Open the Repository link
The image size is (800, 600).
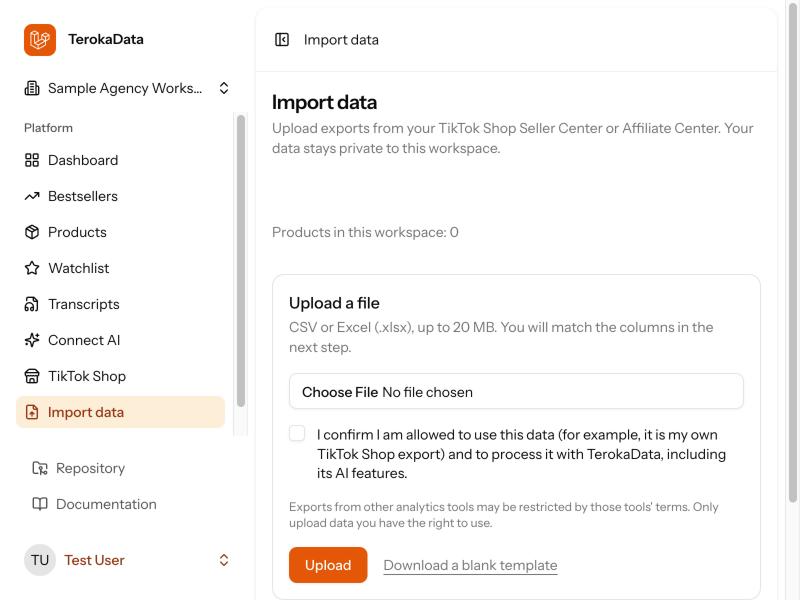point(90,468)
